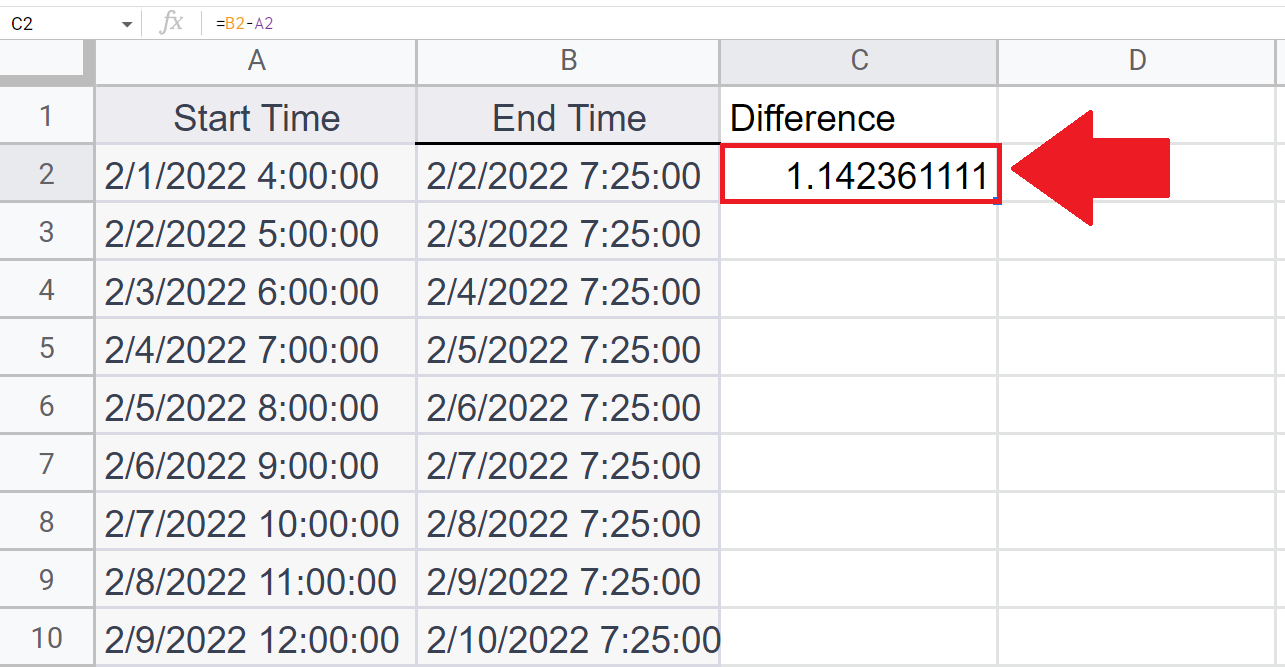Select row 6 header
This screenshot has width=1285, height=667.
coord(47,406)
